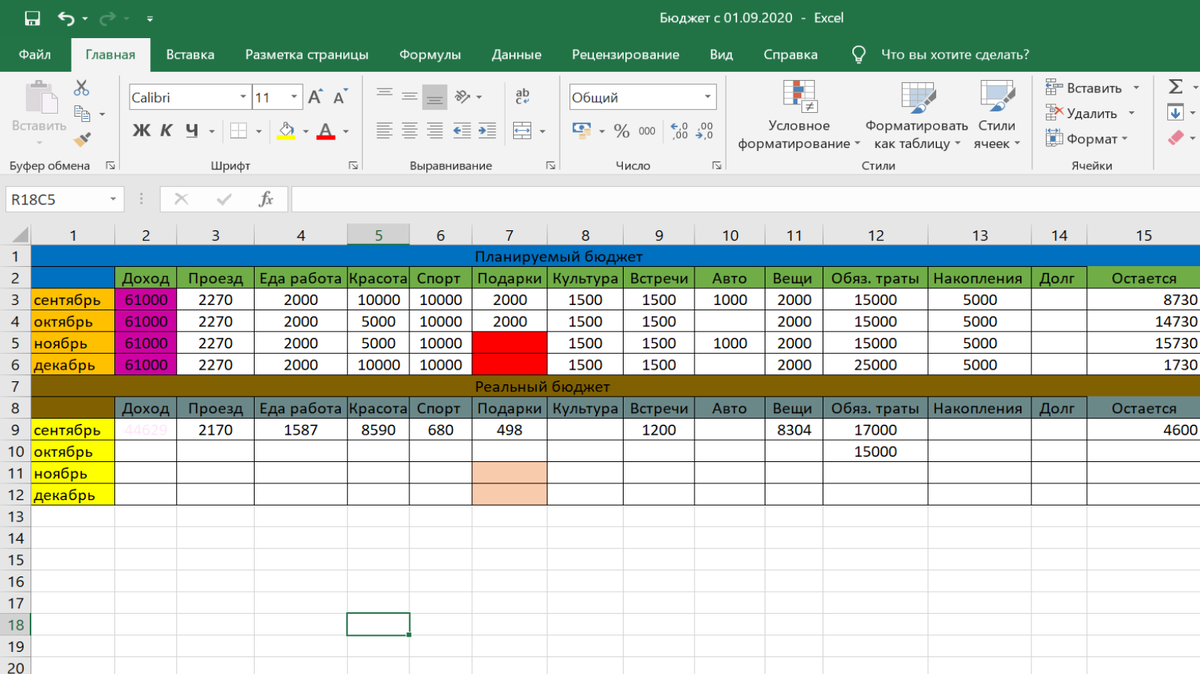Apply red font color A
The height and width of the screenshot is (674, 1200).
(x=325, y=131)
